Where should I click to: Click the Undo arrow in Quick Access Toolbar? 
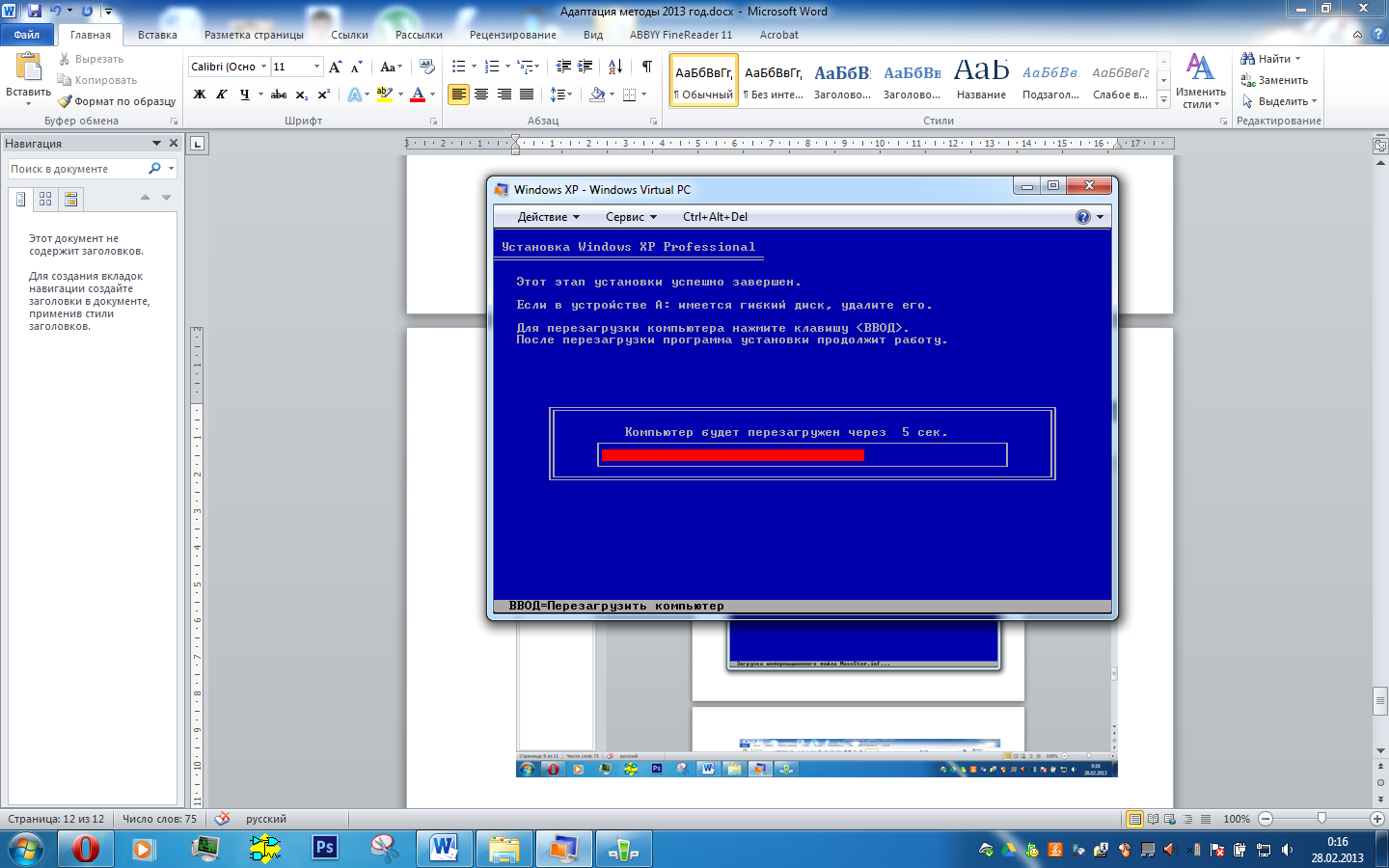56,11
